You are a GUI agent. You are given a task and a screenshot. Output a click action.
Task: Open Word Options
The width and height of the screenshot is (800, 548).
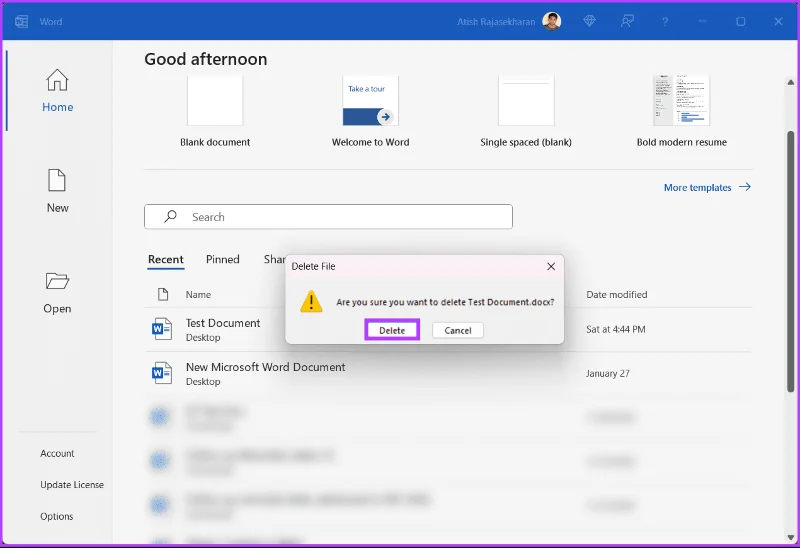(57, 516)
